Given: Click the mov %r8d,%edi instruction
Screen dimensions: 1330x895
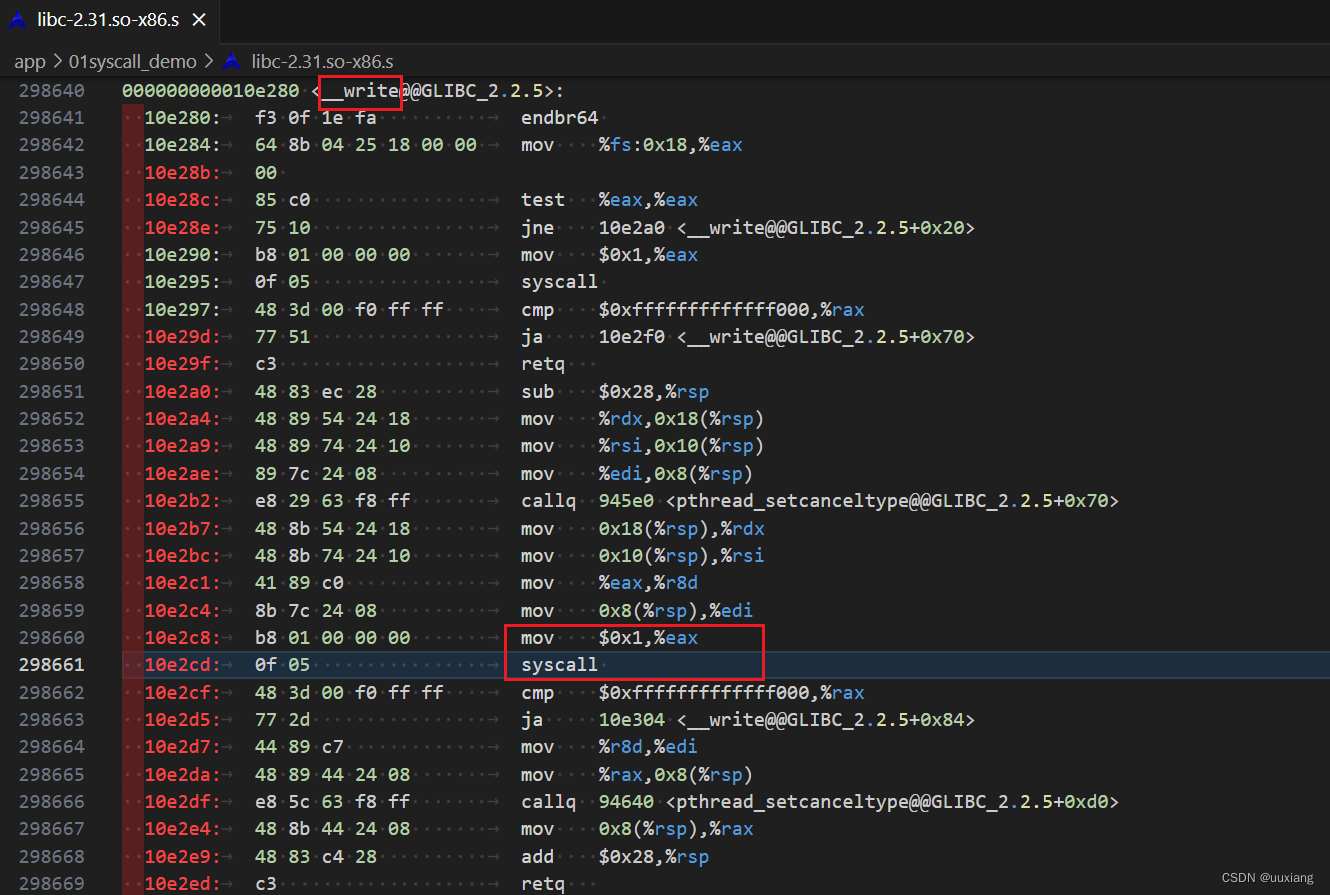Looking at the screenshot, I should (609, 747).
